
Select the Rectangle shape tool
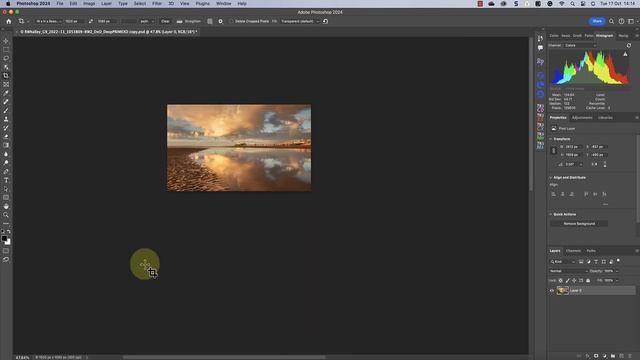point(6,198)
